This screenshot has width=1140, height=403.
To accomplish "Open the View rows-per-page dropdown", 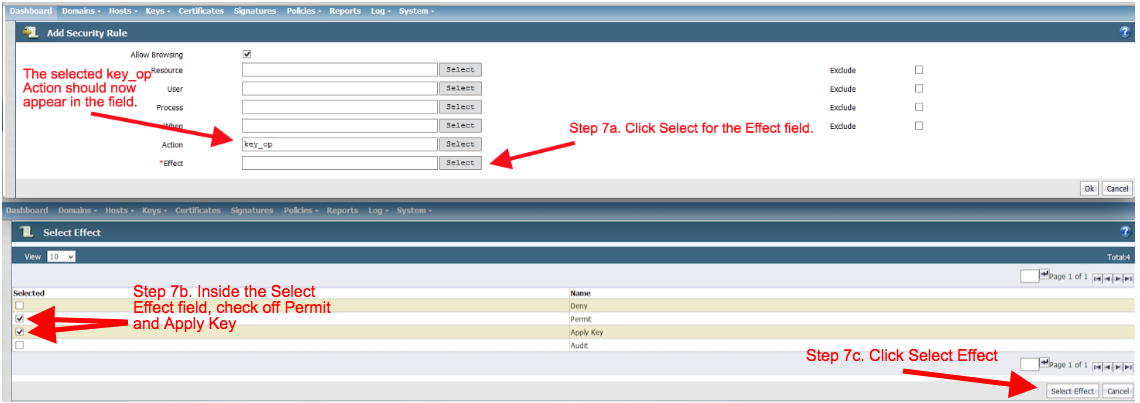I will 62,257.
